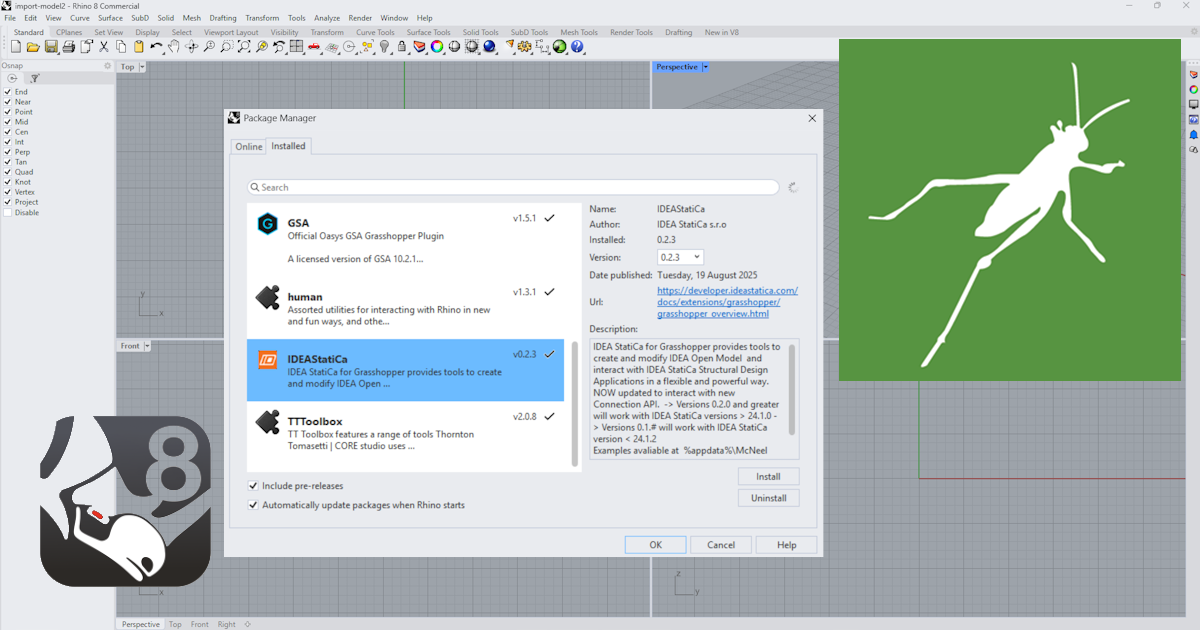Open the Osnap panel settings gear

[x=107, y=65]
